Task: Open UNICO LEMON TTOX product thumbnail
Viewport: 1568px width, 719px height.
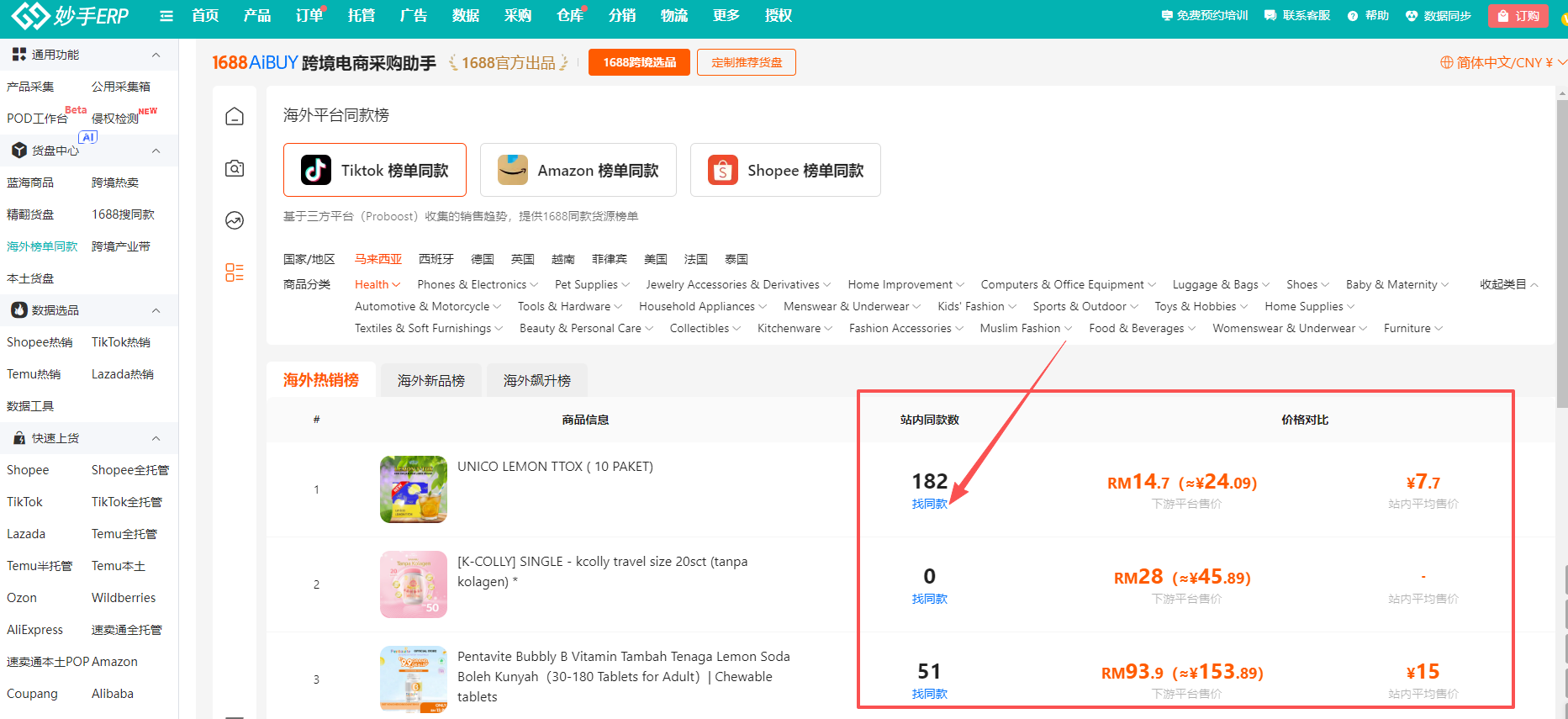Action: coord(413,489)
